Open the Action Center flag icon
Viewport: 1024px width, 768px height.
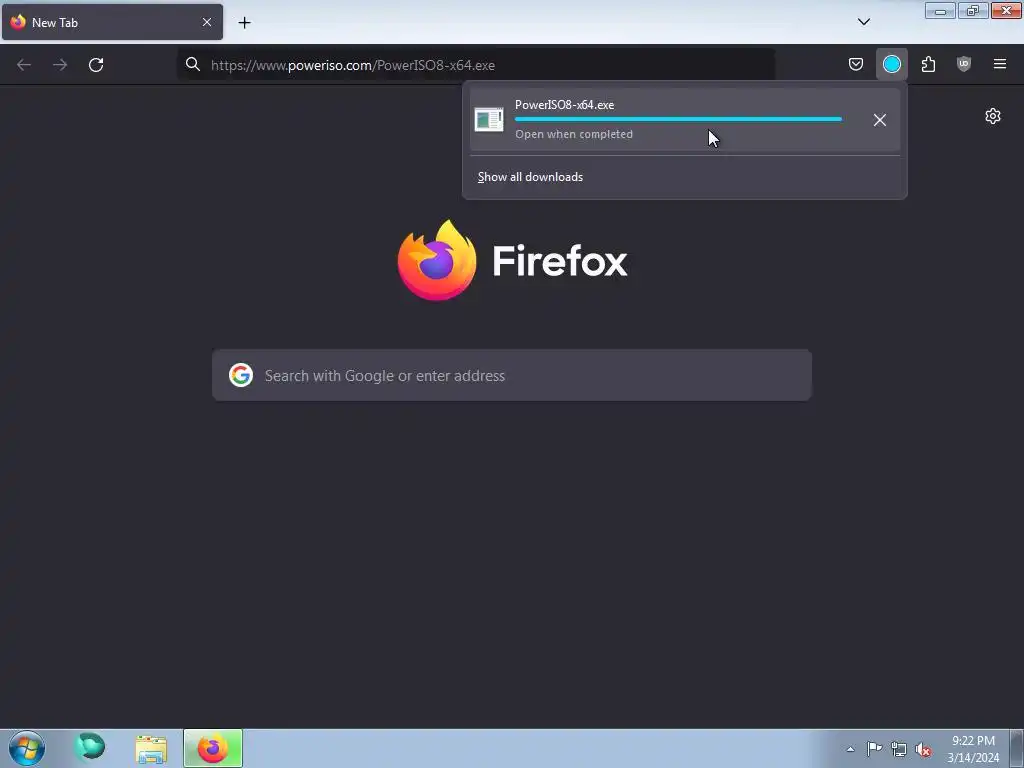(x=874, y=748)
